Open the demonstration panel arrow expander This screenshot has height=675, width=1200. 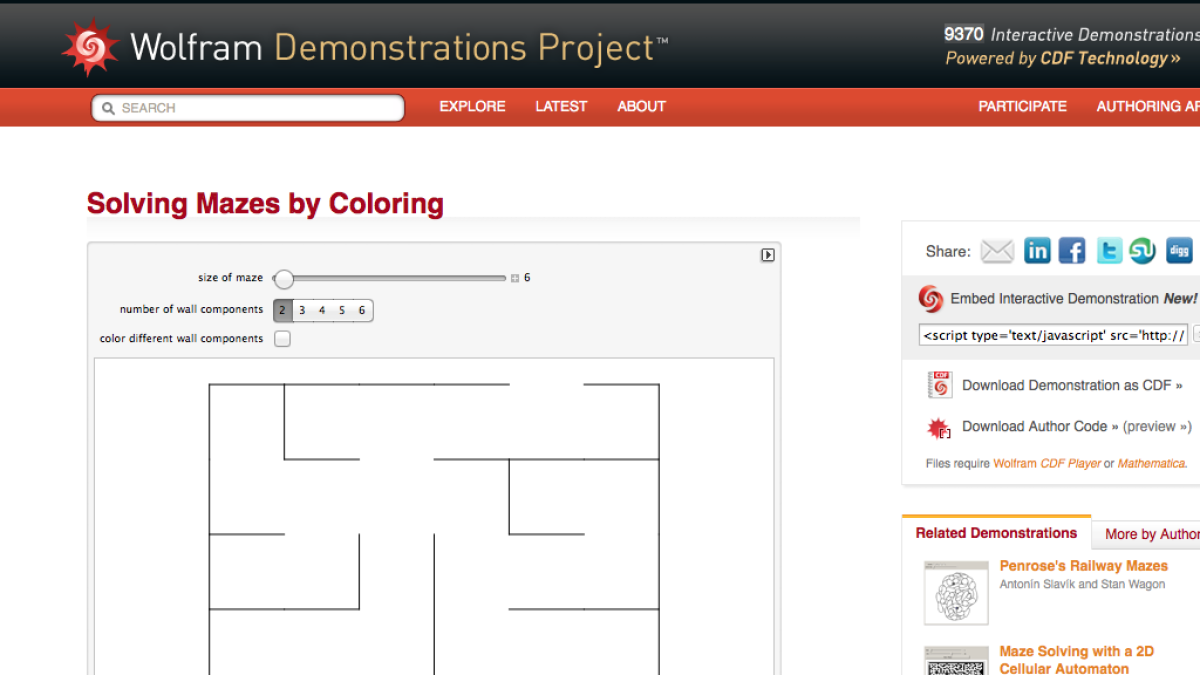click(x=768, y=255)
